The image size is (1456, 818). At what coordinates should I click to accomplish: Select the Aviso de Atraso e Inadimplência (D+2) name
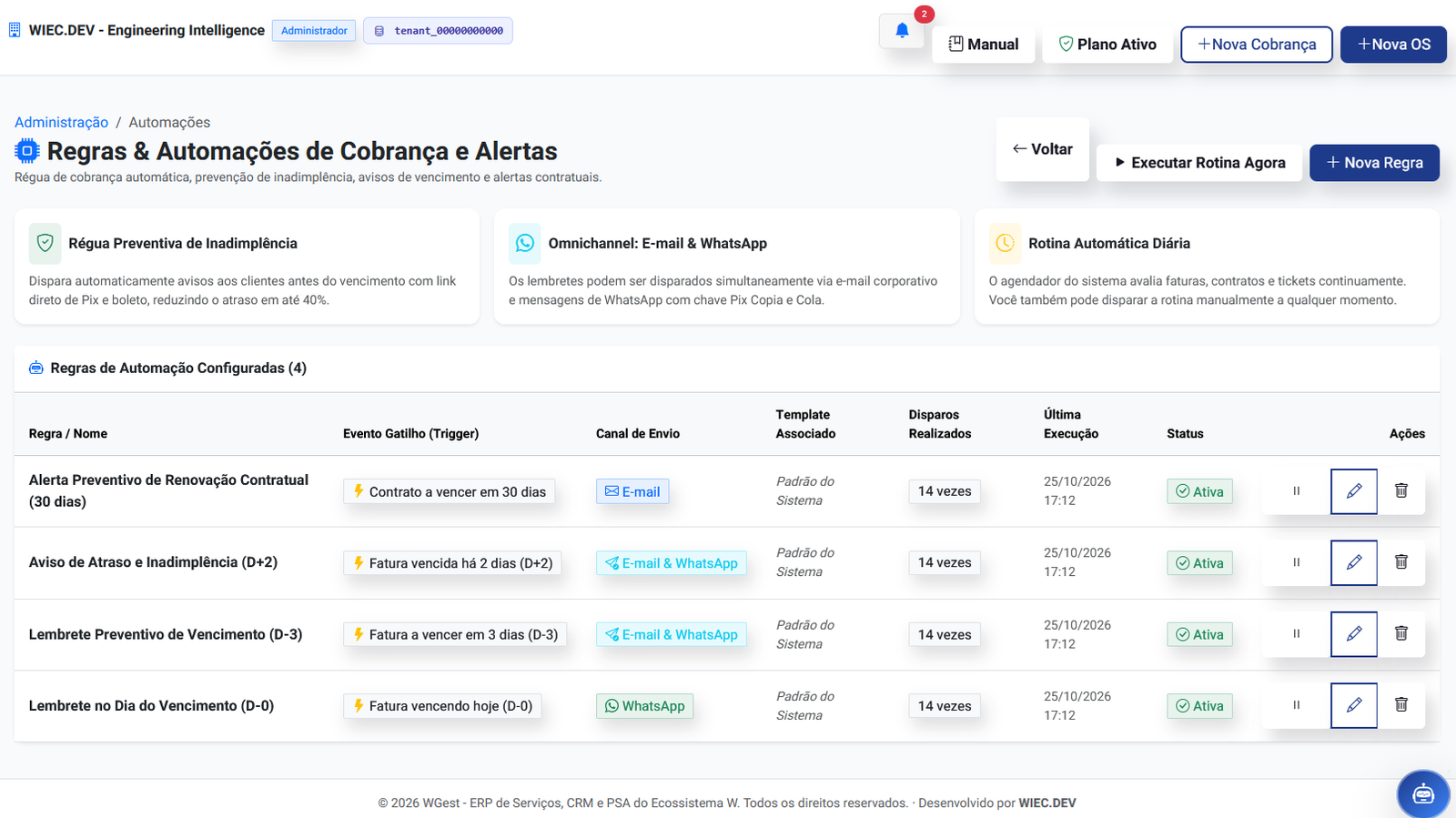[153, 562]
